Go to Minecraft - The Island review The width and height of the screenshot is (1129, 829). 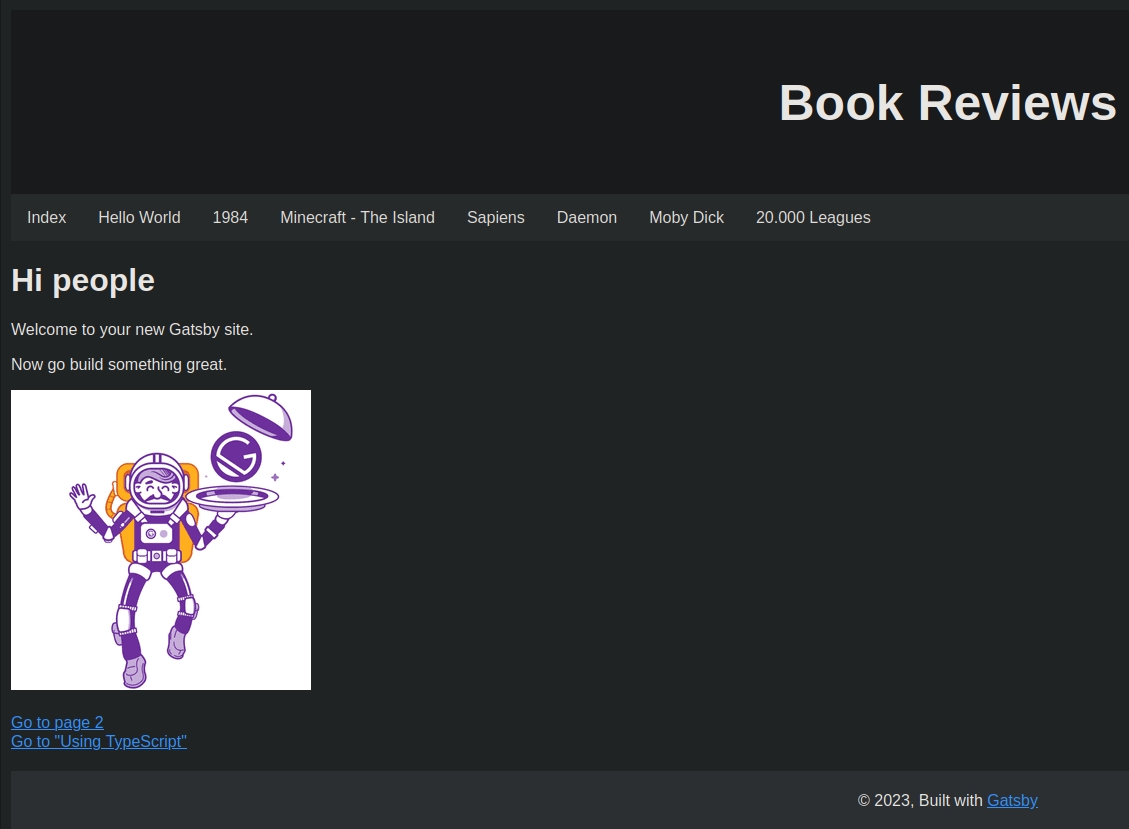click(357, 217)
